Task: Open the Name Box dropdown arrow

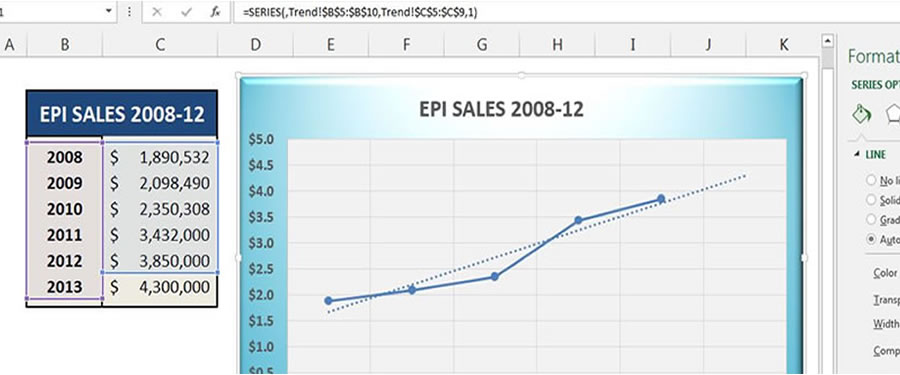Action: [x=109, y=11]
